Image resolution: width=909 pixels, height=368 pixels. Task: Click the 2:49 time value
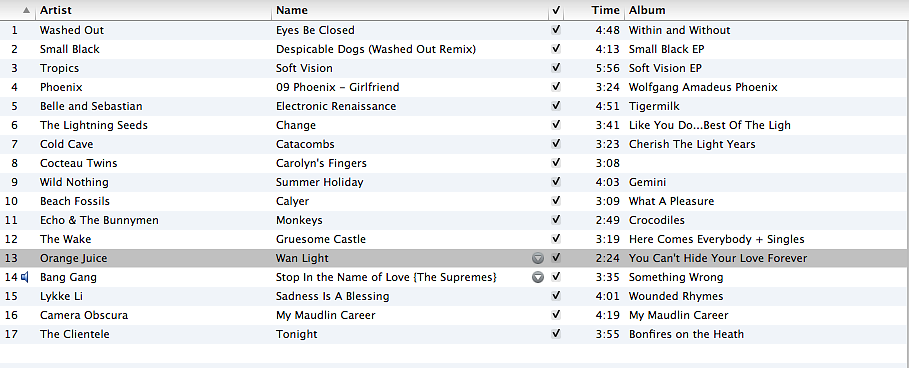(x=608, y=220)
